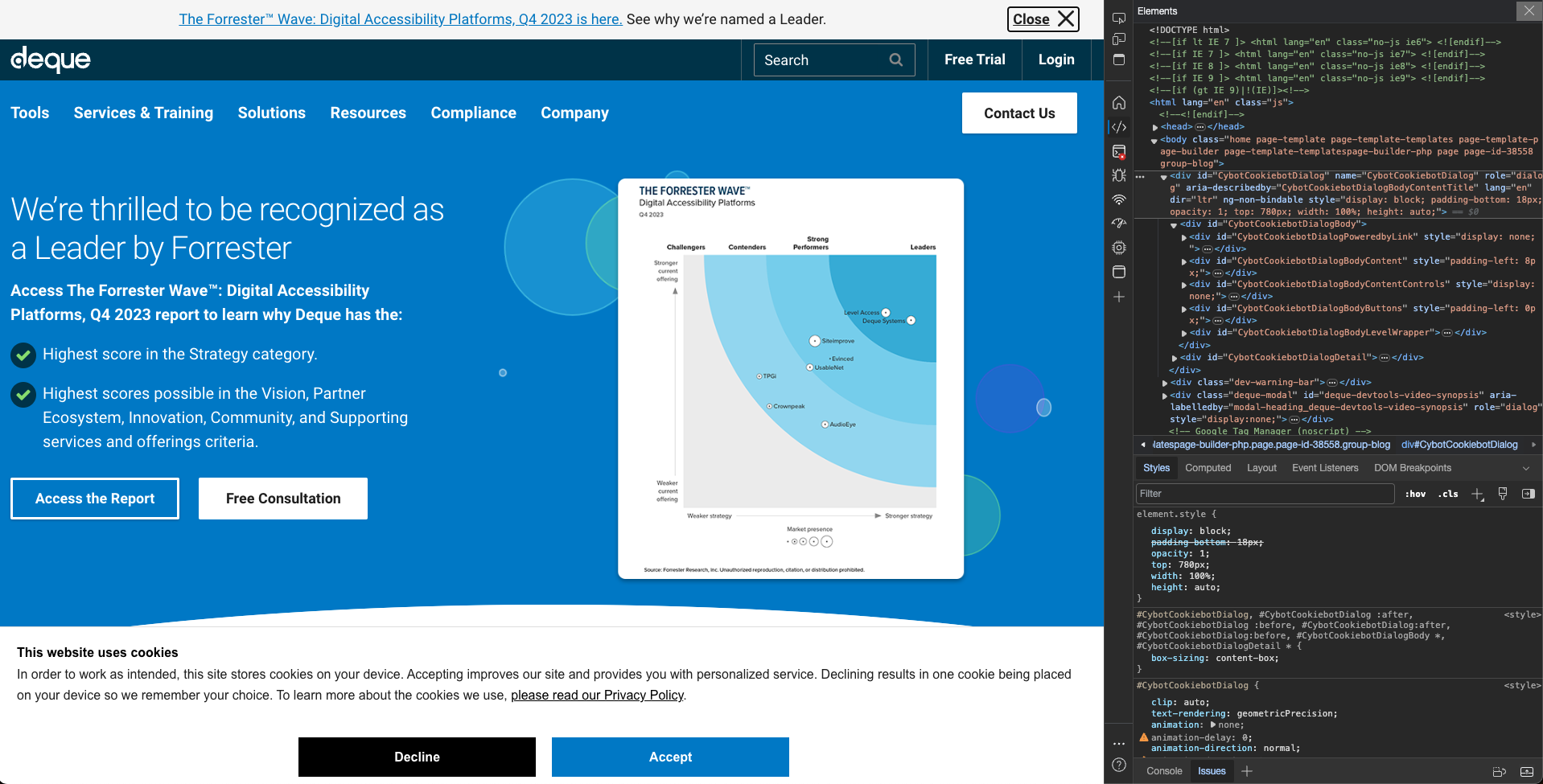Screen dimensions: 1543x784
Task: Click the drawer expand icon at far bottom right
Action: [x=1526, y=771]
